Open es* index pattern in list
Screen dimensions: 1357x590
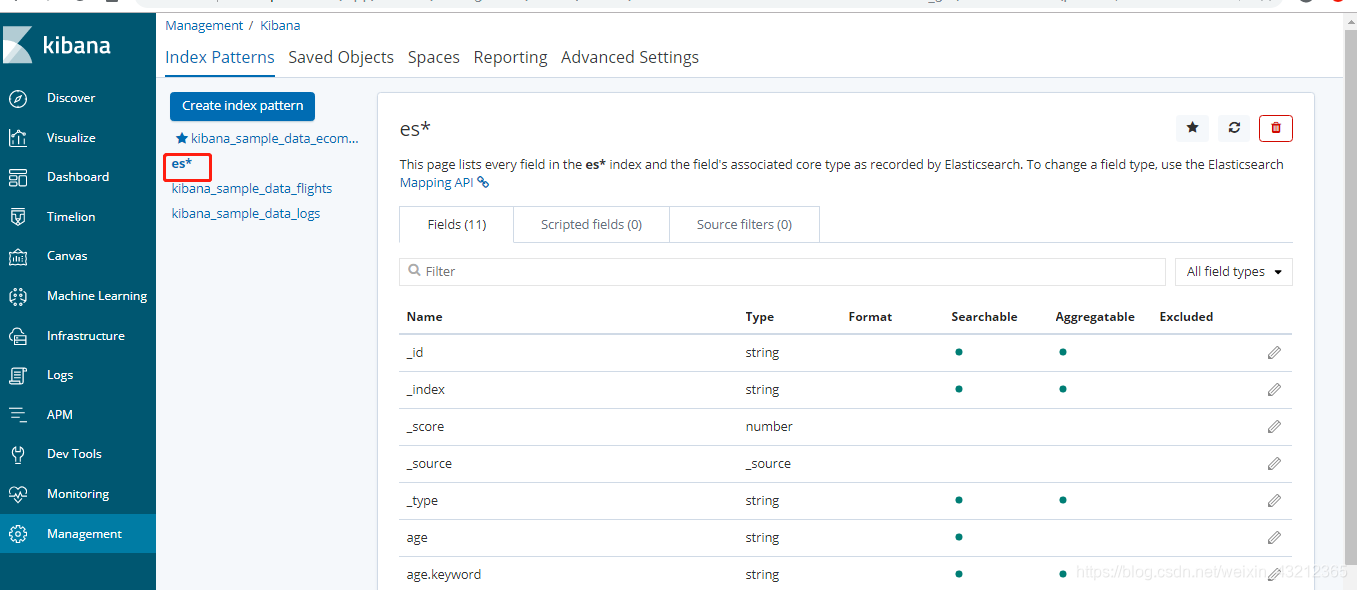[181, 163]
